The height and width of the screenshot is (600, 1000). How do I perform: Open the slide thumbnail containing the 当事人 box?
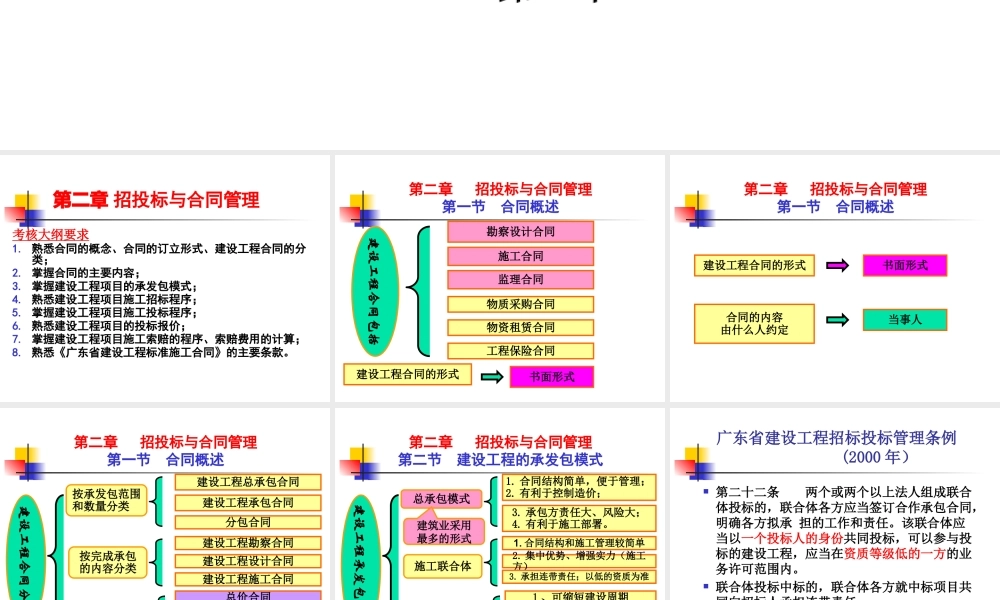(835, 278)
